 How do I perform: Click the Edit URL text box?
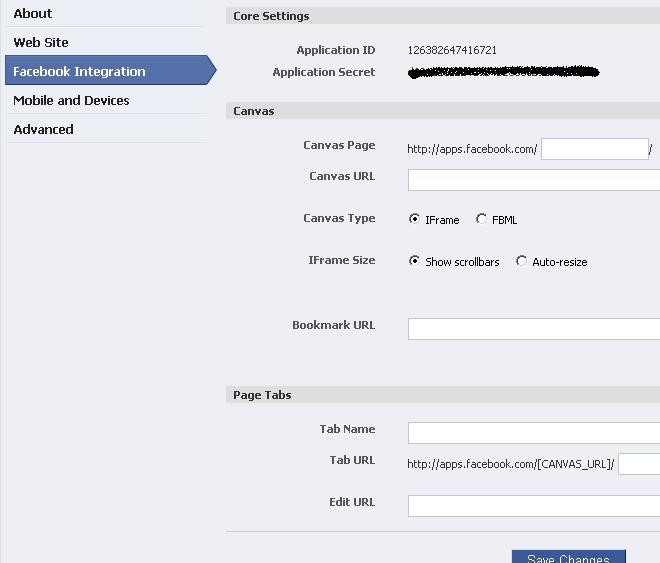534,506
